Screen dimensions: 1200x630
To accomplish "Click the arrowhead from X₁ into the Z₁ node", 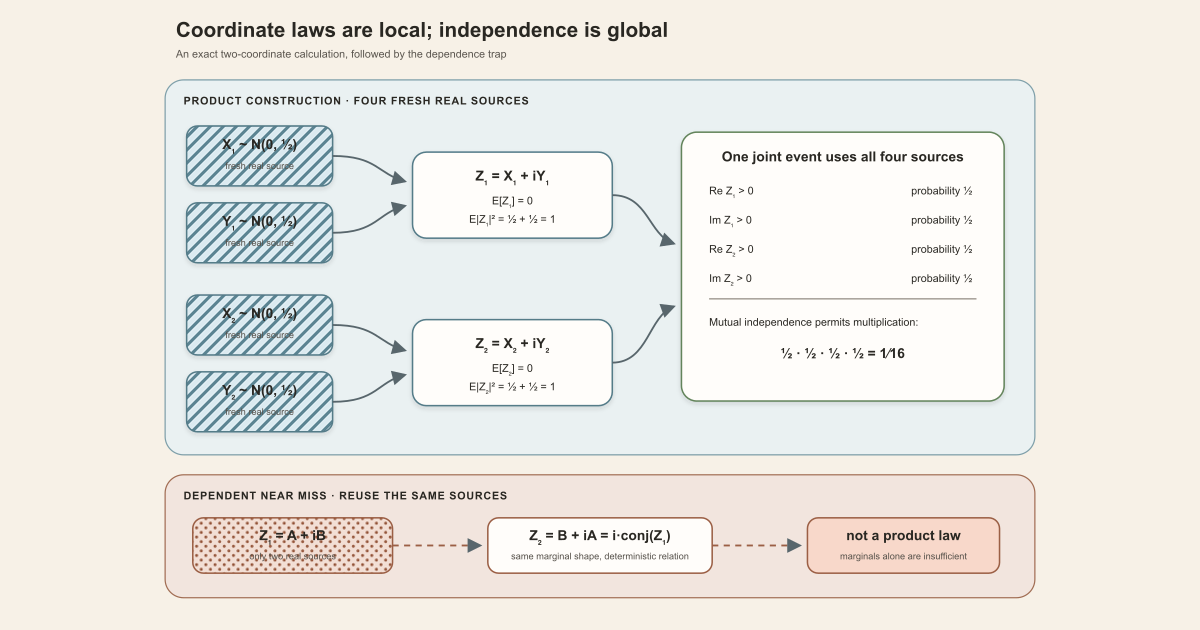I will [x=398, y=179].
